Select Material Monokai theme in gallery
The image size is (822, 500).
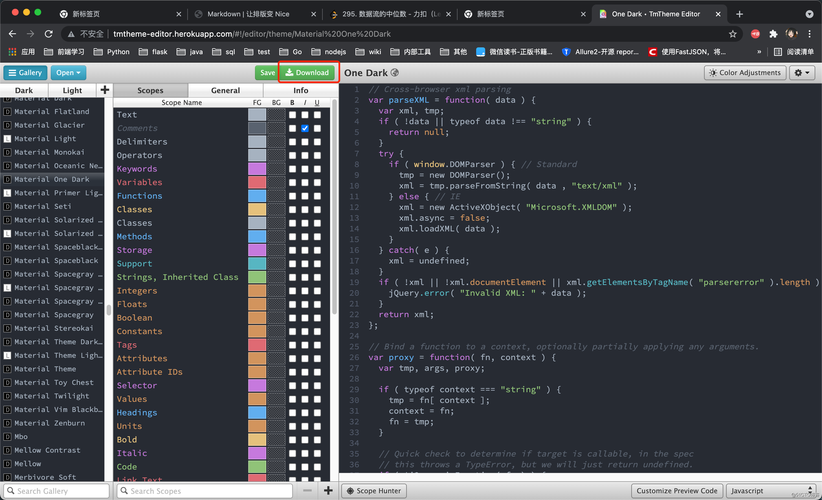click(x=49, y=152)
